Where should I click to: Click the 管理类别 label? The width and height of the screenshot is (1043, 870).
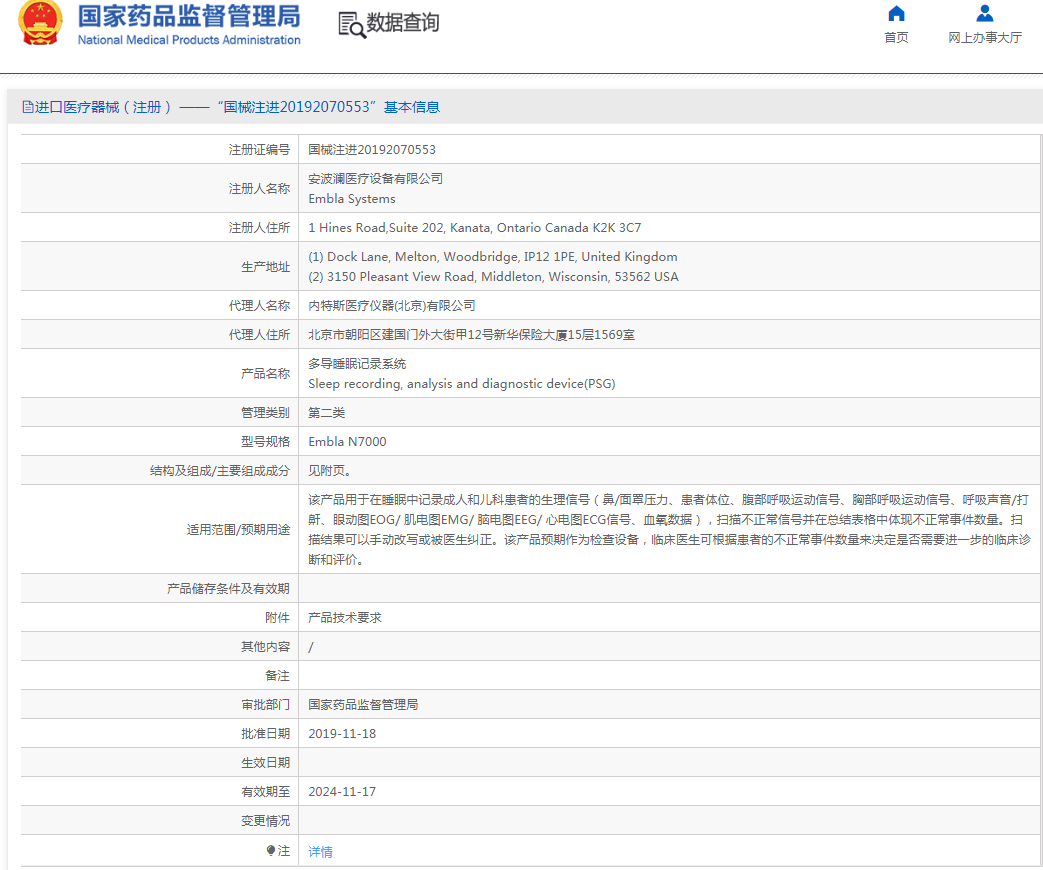pos(265,413)
